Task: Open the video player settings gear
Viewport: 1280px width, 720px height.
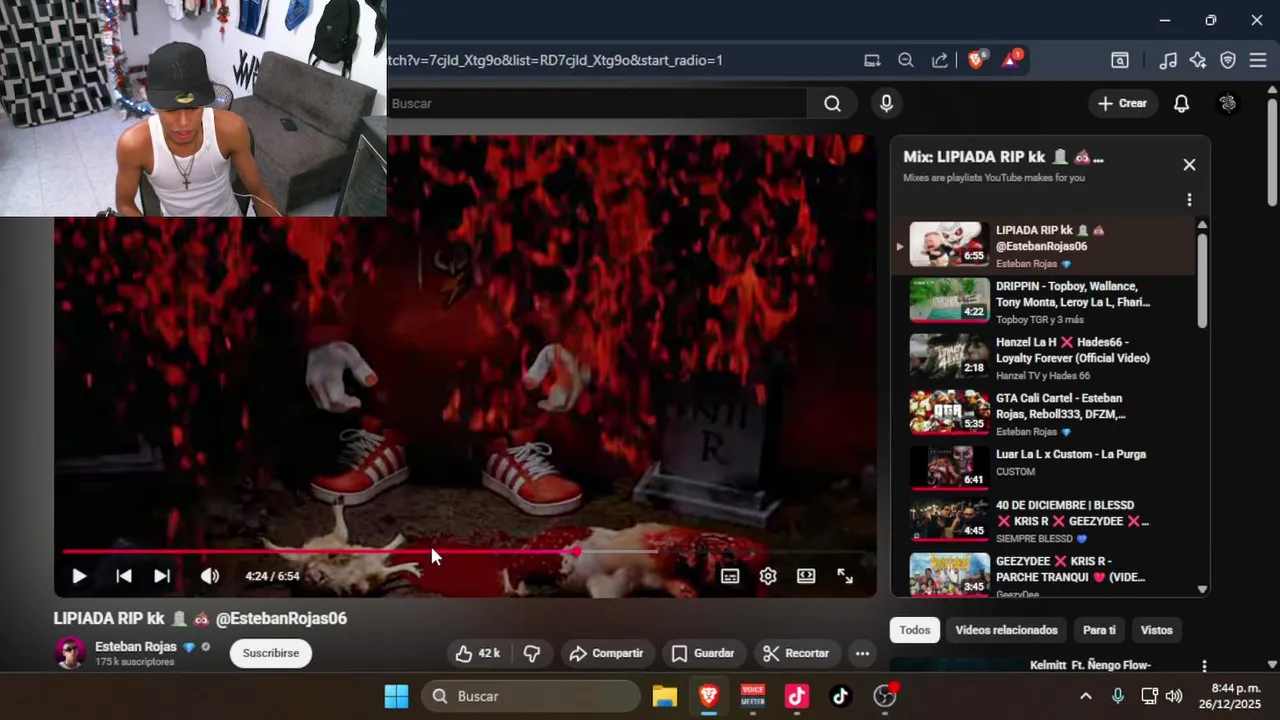Action: point(768,576)
